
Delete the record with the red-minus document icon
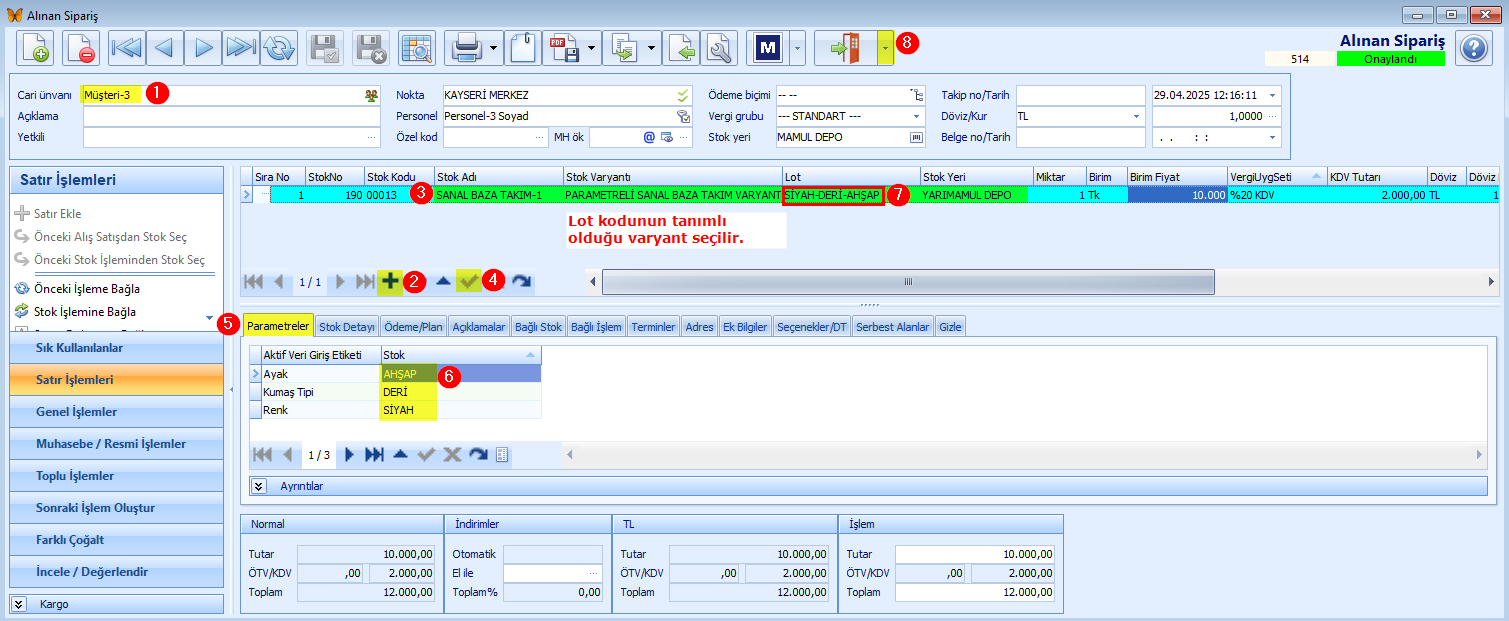[x=81, y=48]
